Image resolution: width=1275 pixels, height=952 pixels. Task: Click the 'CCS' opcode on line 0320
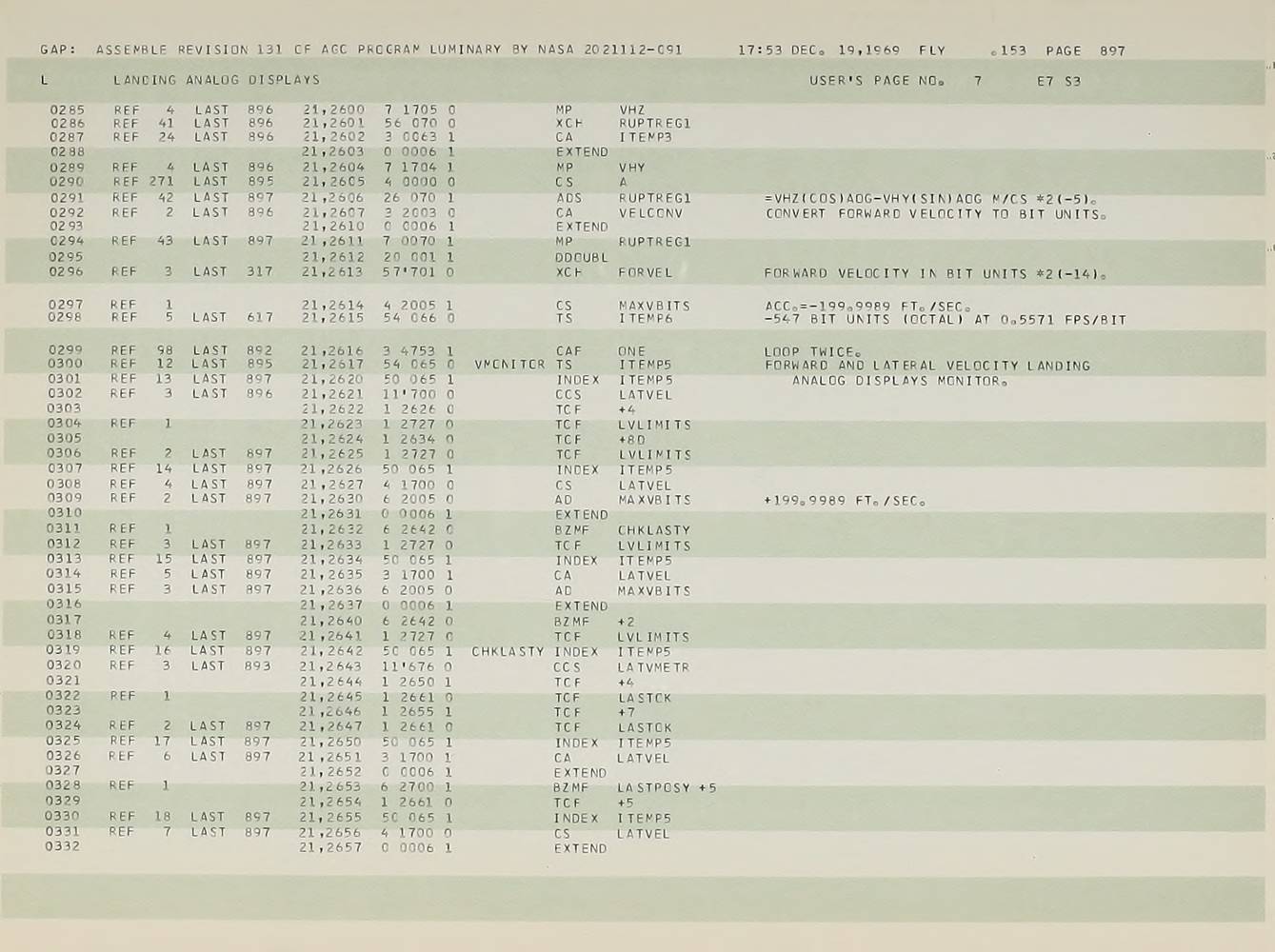click(x=567, y=667)
